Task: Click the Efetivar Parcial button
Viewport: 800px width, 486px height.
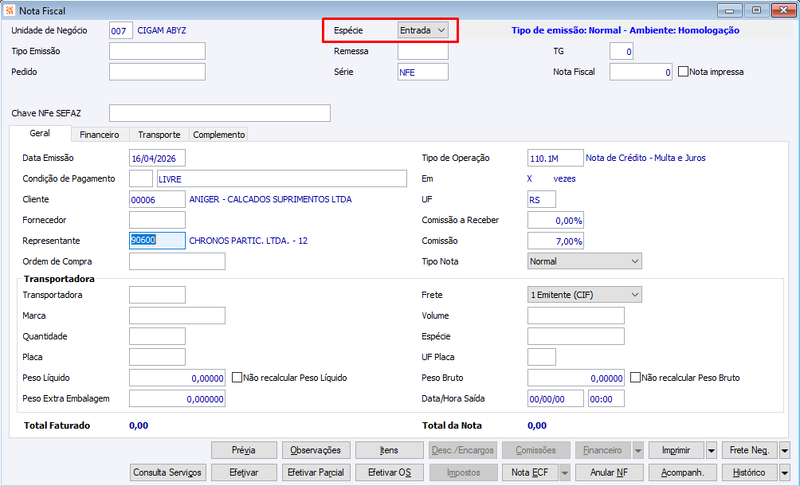Action: (x=316, y=473)
